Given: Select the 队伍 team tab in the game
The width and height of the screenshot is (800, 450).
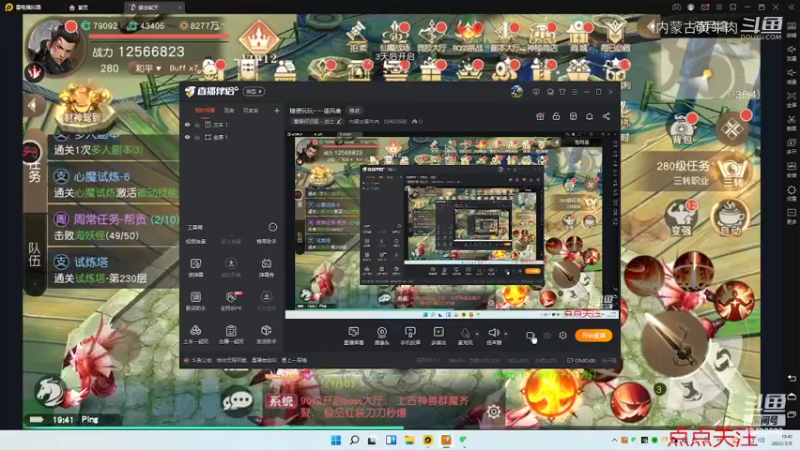Looking at the screenshot, I should tap(34, 254).
